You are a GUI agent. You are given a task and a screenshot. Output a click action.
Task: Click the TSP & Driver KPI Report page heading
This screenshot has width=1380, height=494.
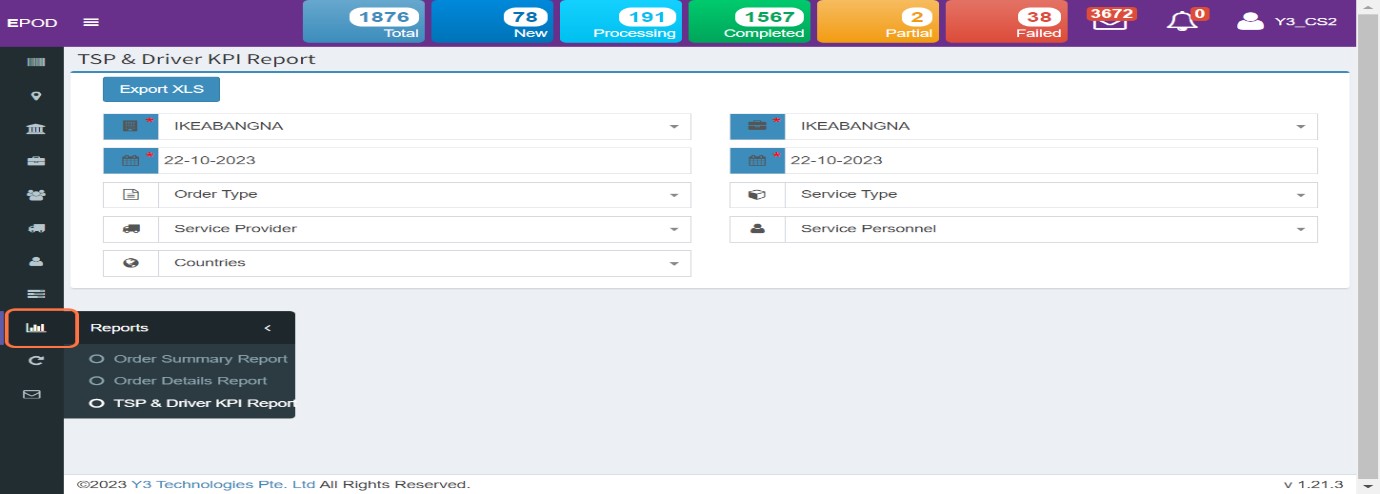point(197,59)
